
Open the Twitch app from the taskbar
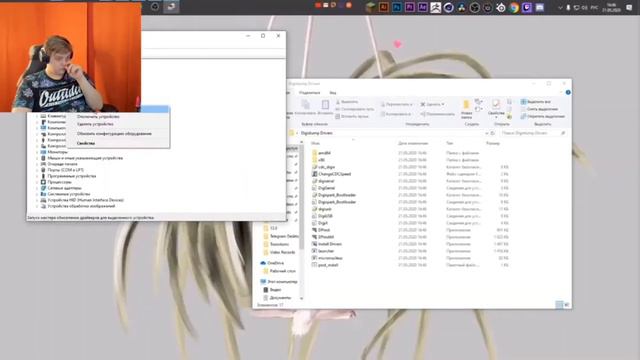[527, 7]
